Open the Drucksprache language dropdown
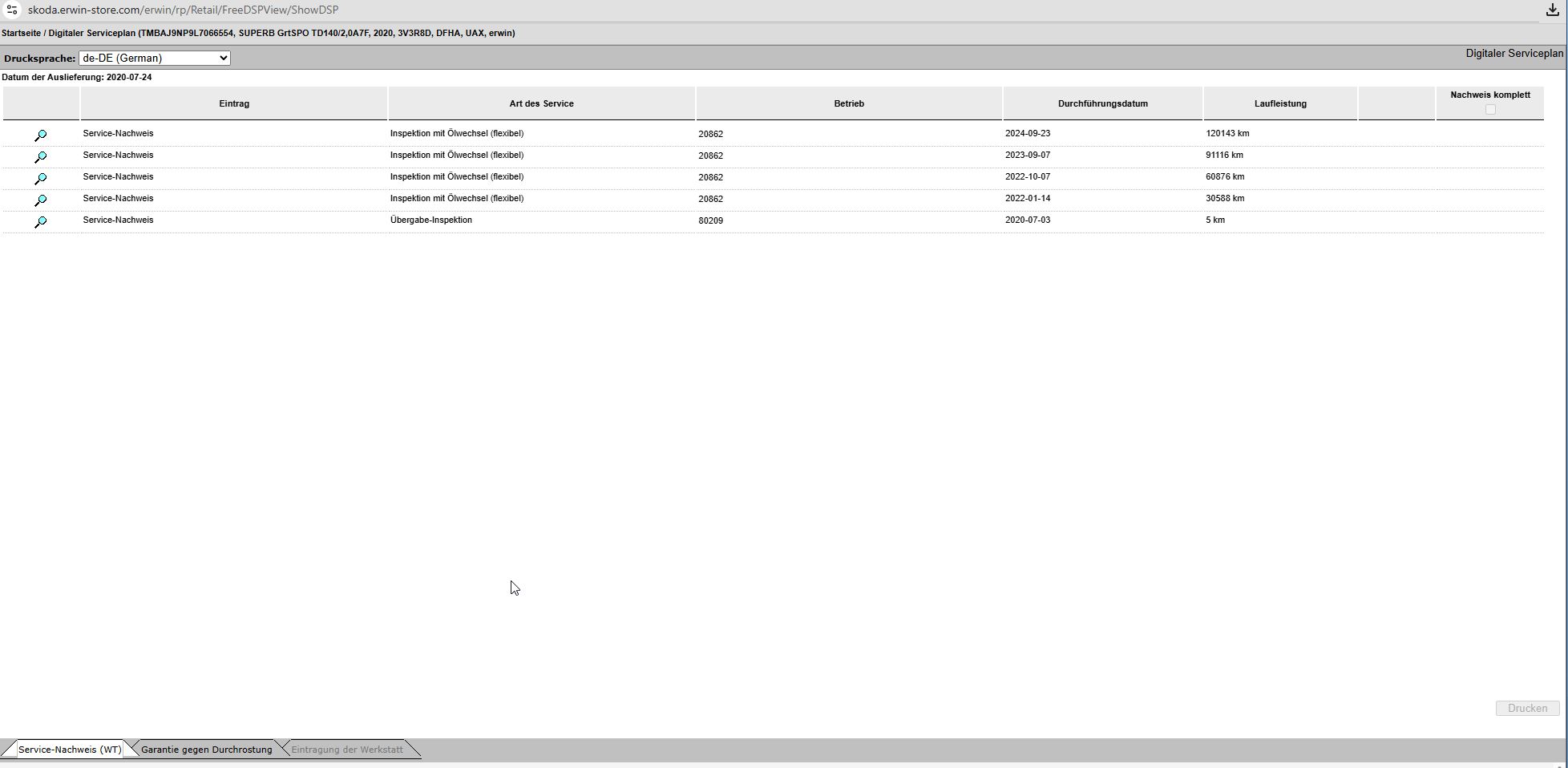 tap(154, 58)
